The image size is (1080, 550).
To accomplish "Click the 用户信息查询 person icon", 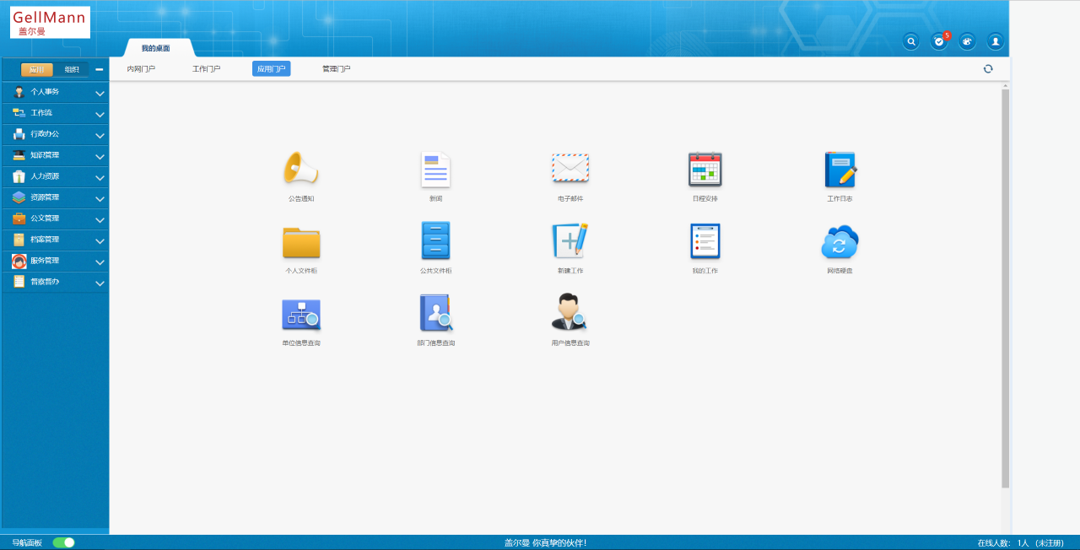I will pos(570,313).
